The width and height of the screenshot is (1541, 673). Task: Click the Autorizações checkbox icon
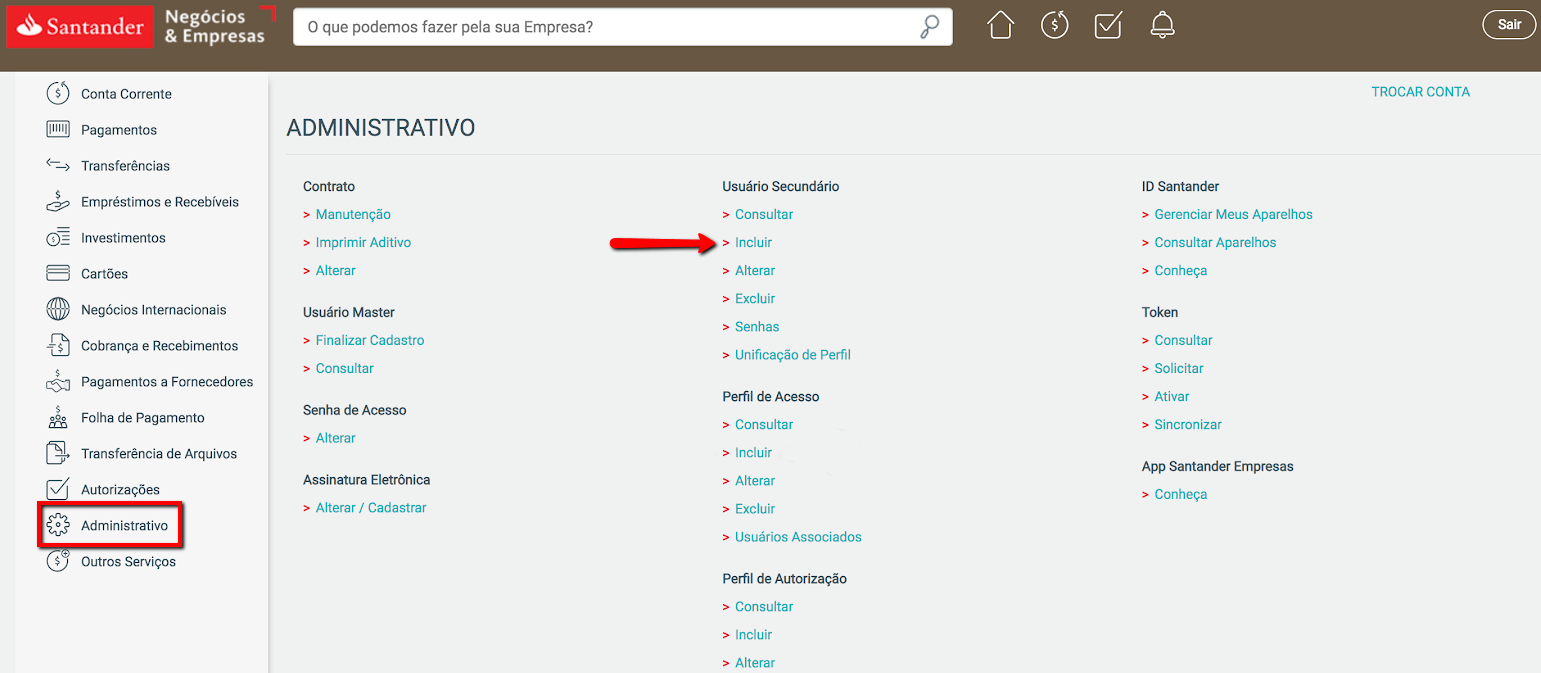tap(58, 489)
